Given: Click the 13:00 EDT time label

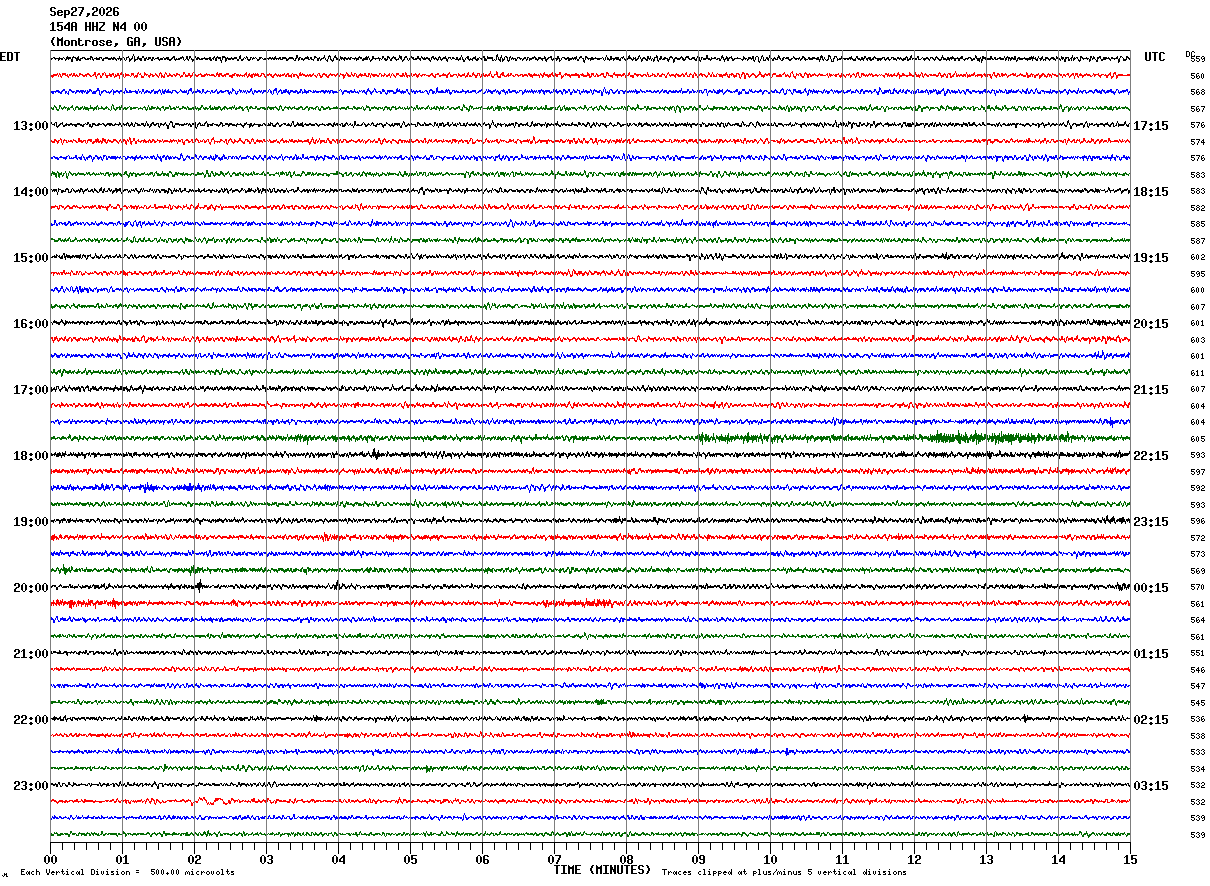Looking at the screenshot, I should (30, 126).
